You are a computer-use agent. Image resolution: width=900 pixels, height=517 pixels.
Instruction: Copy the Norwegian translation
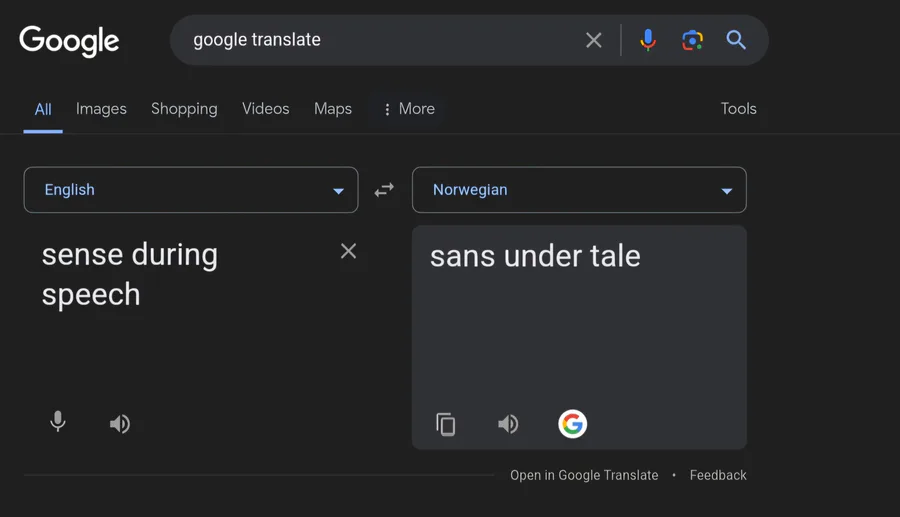pos(445,425)
